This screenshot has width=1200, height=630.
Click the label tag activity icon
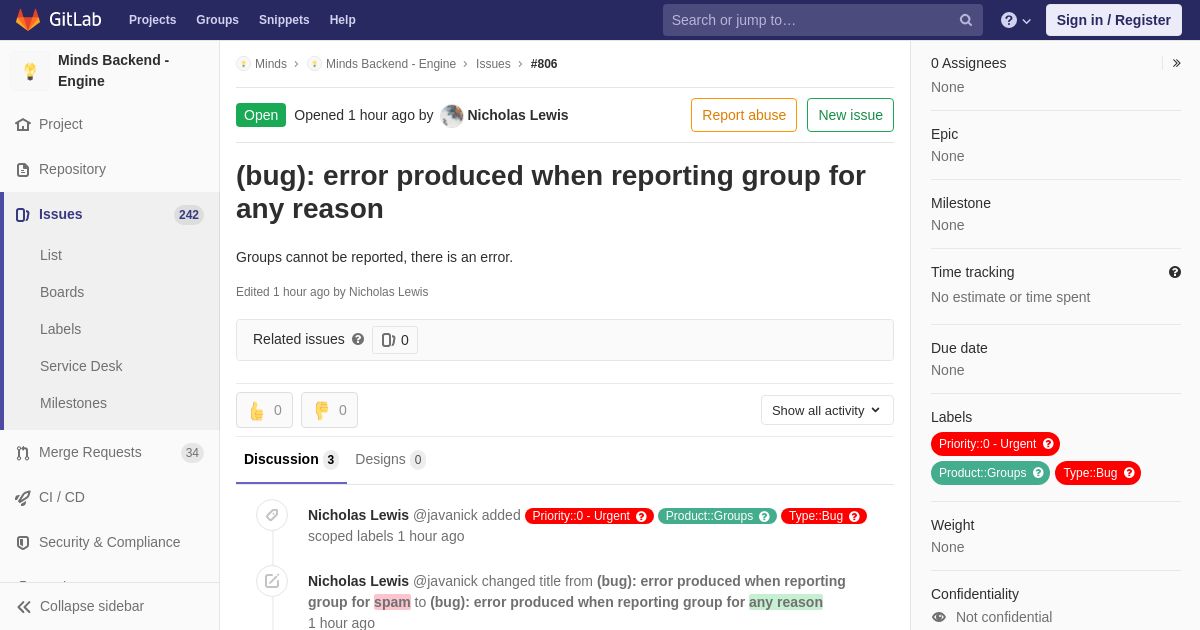tap(272, 515)
